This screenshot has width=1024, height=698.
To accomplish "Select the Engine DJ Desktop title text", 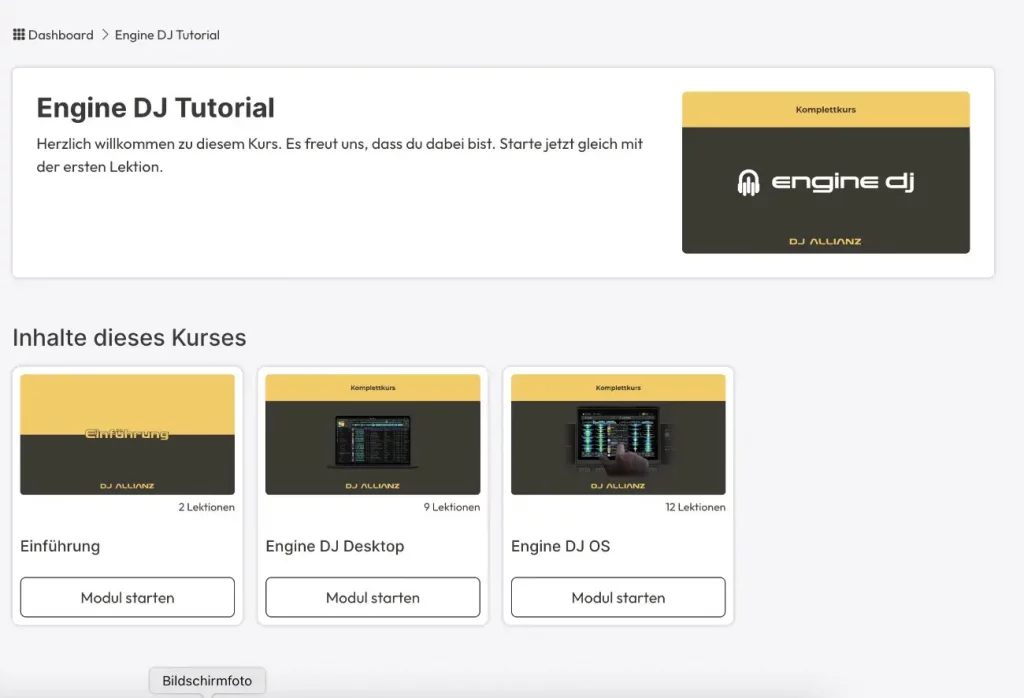I will coord(334,546).
